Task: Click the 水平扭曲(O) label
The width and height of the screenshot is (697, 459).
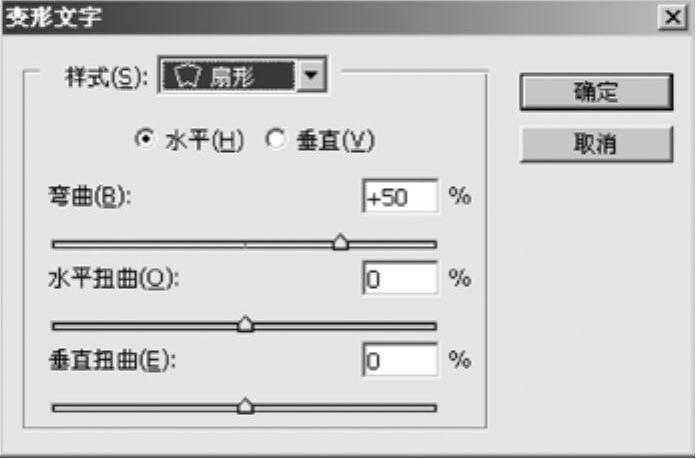Action: tap(113, 279)
